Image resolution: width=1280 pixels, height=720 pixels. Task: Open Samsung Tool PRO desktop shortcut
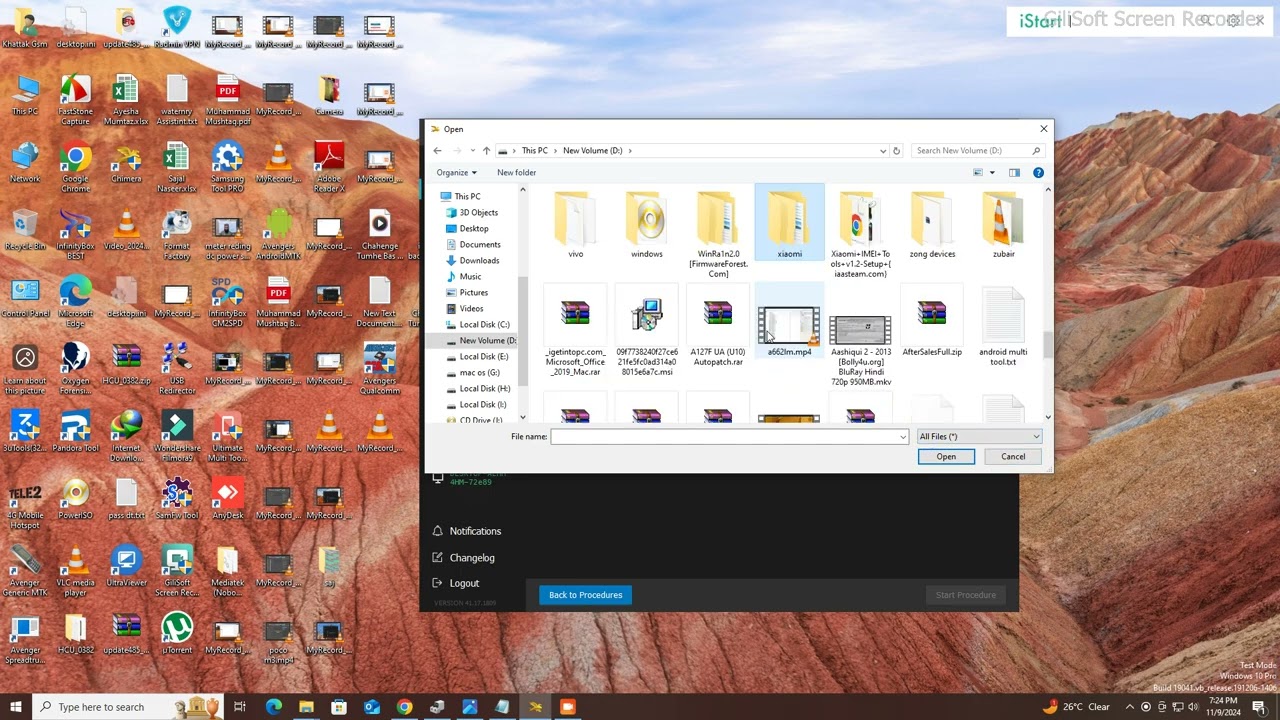pos(227,166)
